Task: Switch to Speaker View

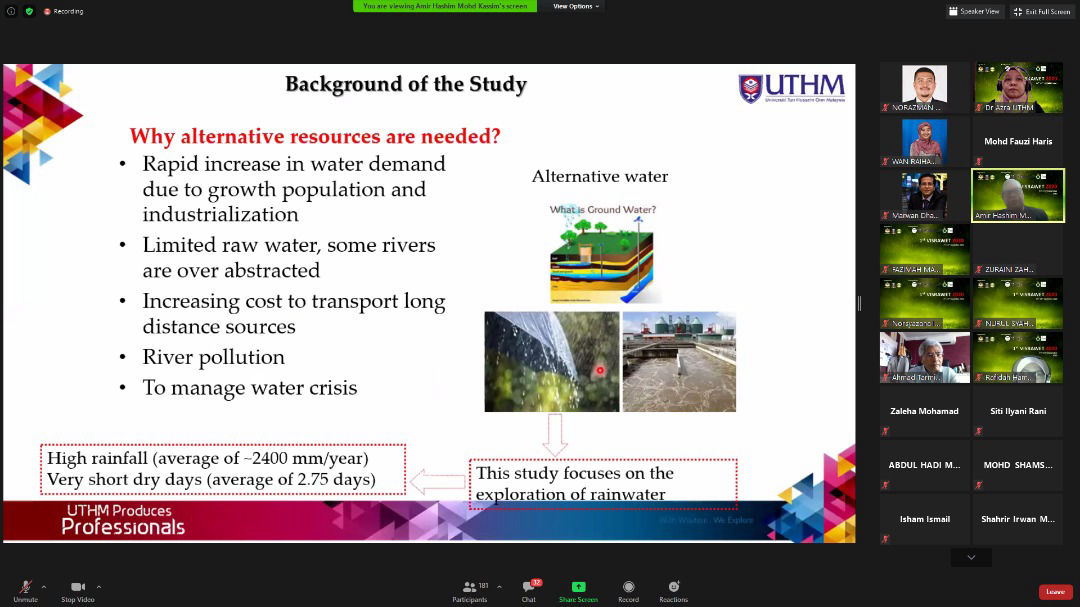Action: click(974, 11)
